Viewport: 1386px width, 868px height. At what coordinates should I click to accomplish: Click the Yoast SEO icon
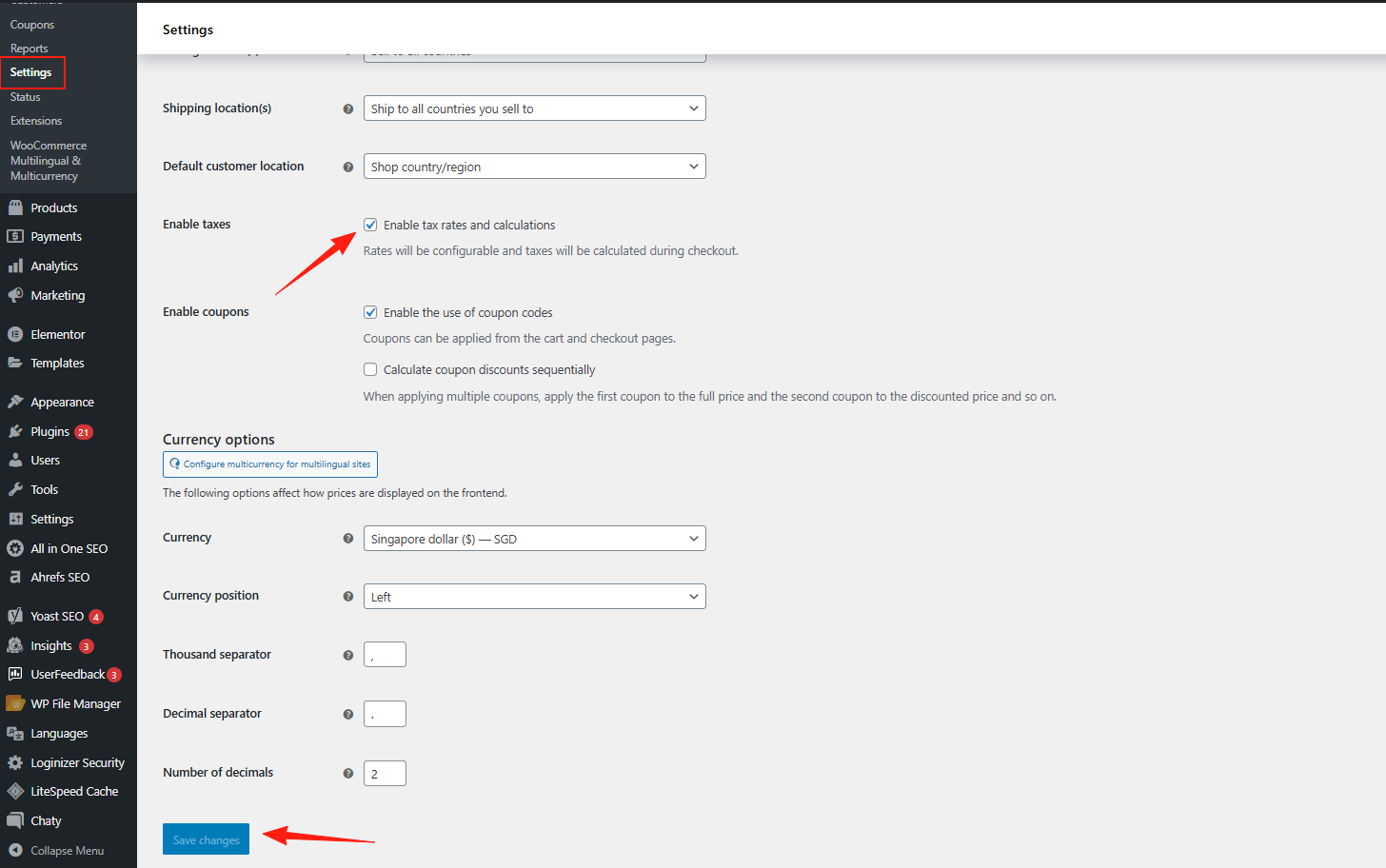click(15, 616)
